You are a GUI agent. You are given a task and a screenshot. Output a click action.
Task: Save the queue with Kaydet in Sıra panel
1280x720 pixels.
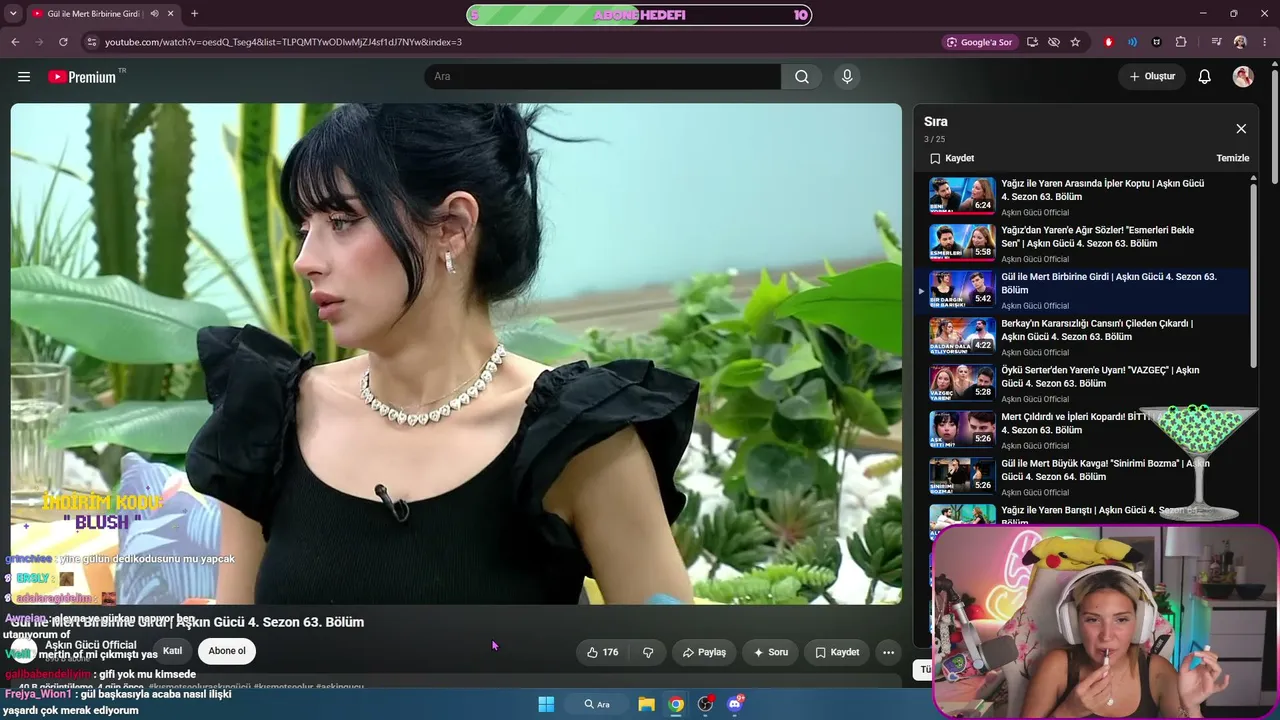952,158
